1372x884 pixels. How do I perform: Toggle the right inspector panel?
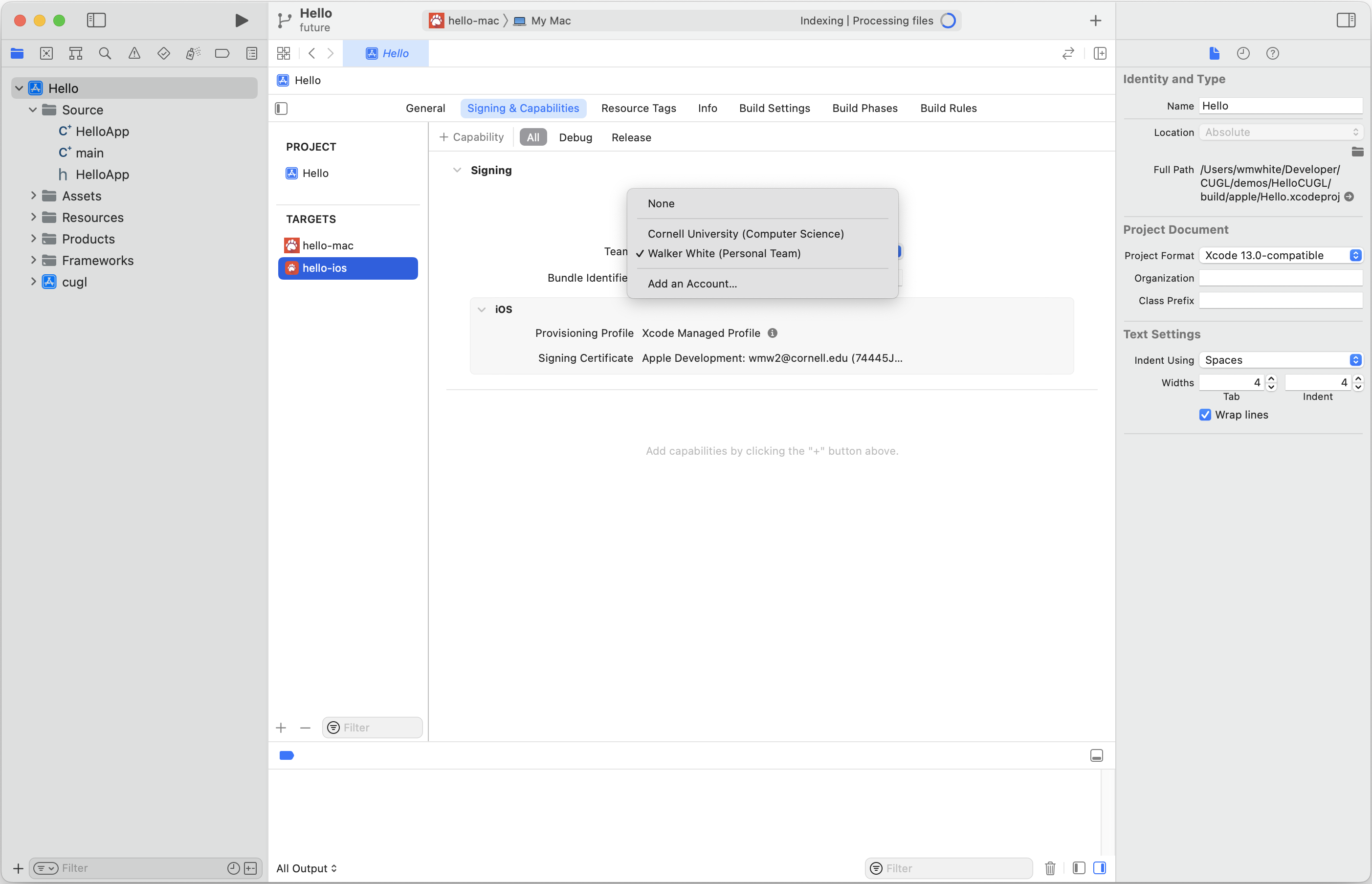click(1346, 21)
